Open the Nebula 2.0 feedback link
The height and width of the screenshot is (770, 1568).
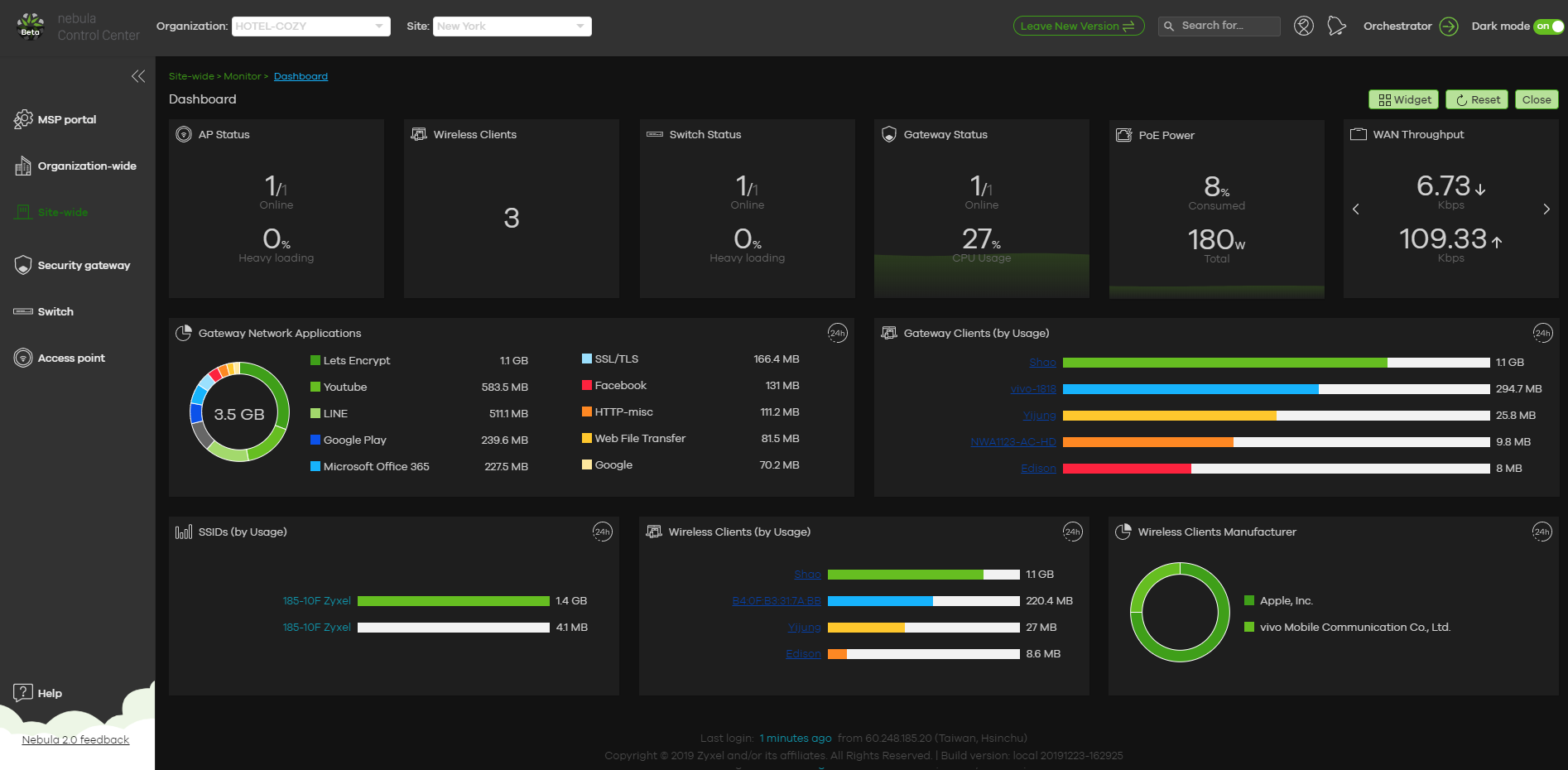[75, 740]
